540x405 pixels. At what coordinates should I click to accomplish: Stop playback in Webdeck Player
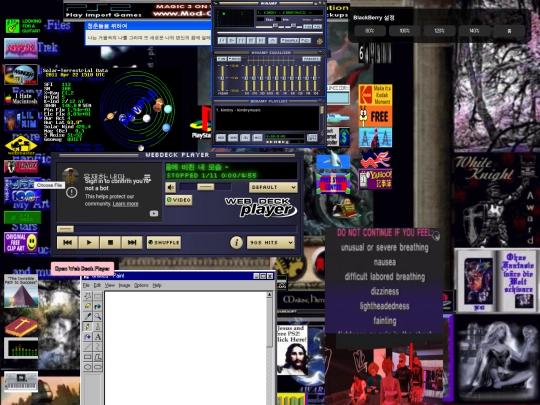point(110,242)
